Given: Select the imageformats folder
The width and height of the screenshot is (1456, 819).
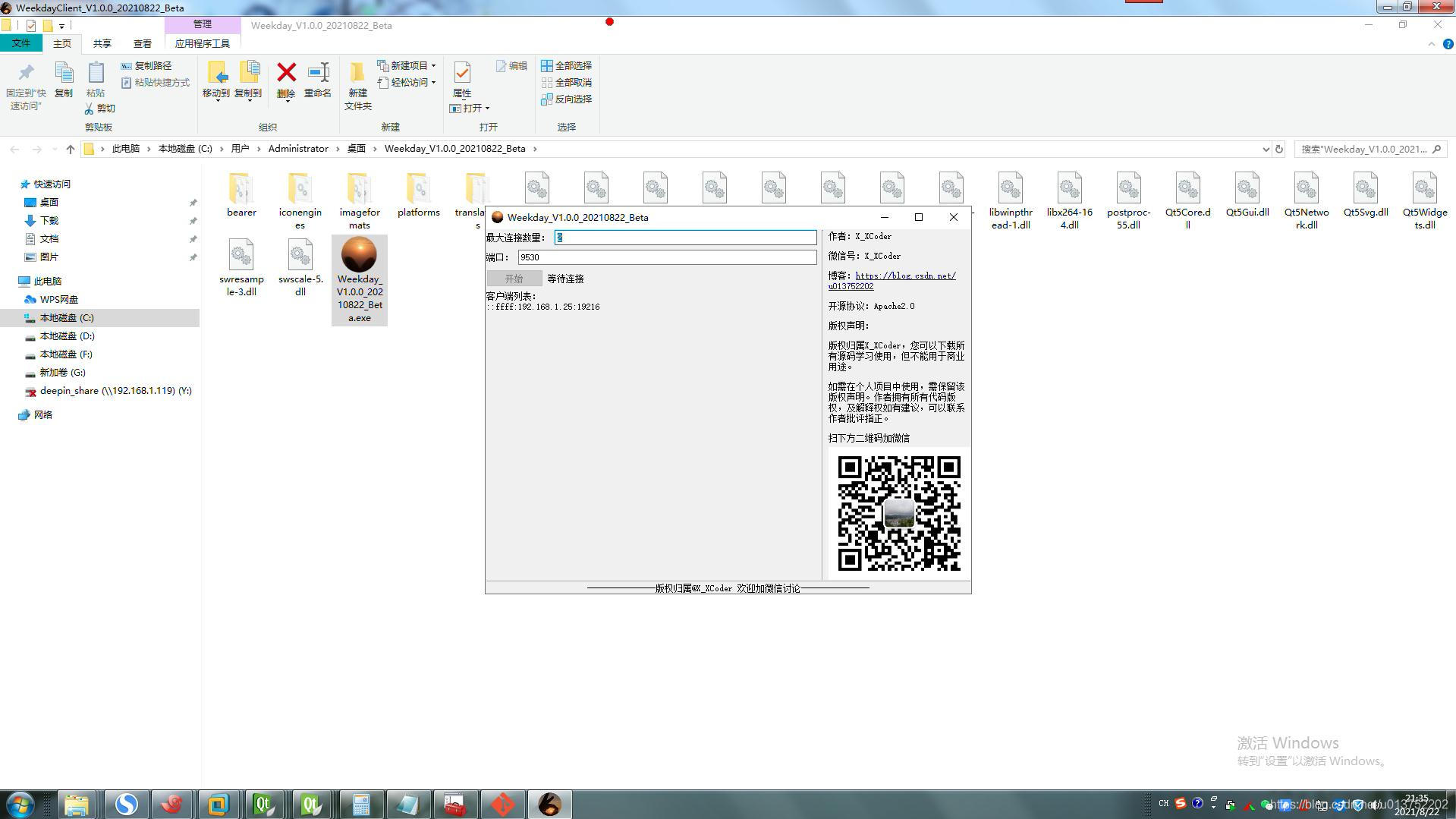Looking at the screenshot, I should (x=360, y=200).
